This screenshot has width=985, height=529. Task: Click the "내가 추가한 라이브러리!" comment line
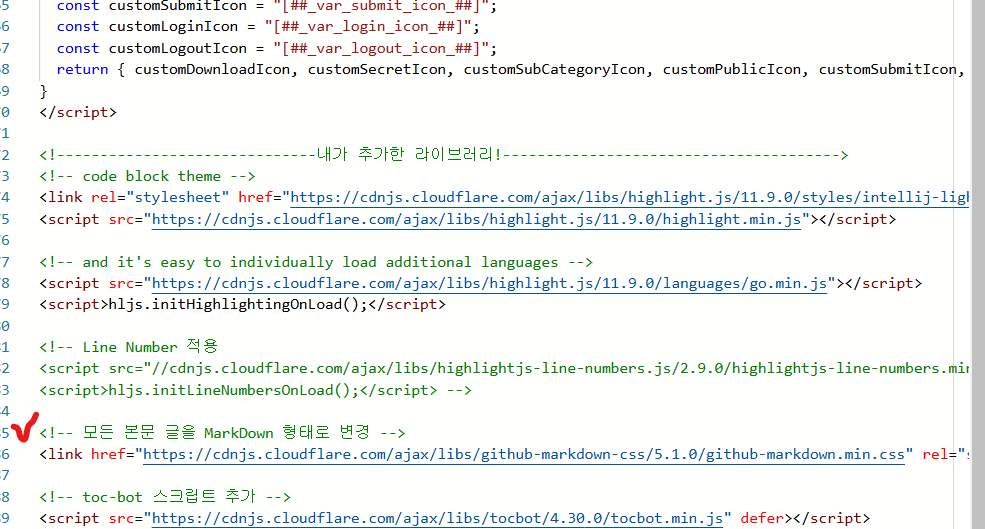444,155
